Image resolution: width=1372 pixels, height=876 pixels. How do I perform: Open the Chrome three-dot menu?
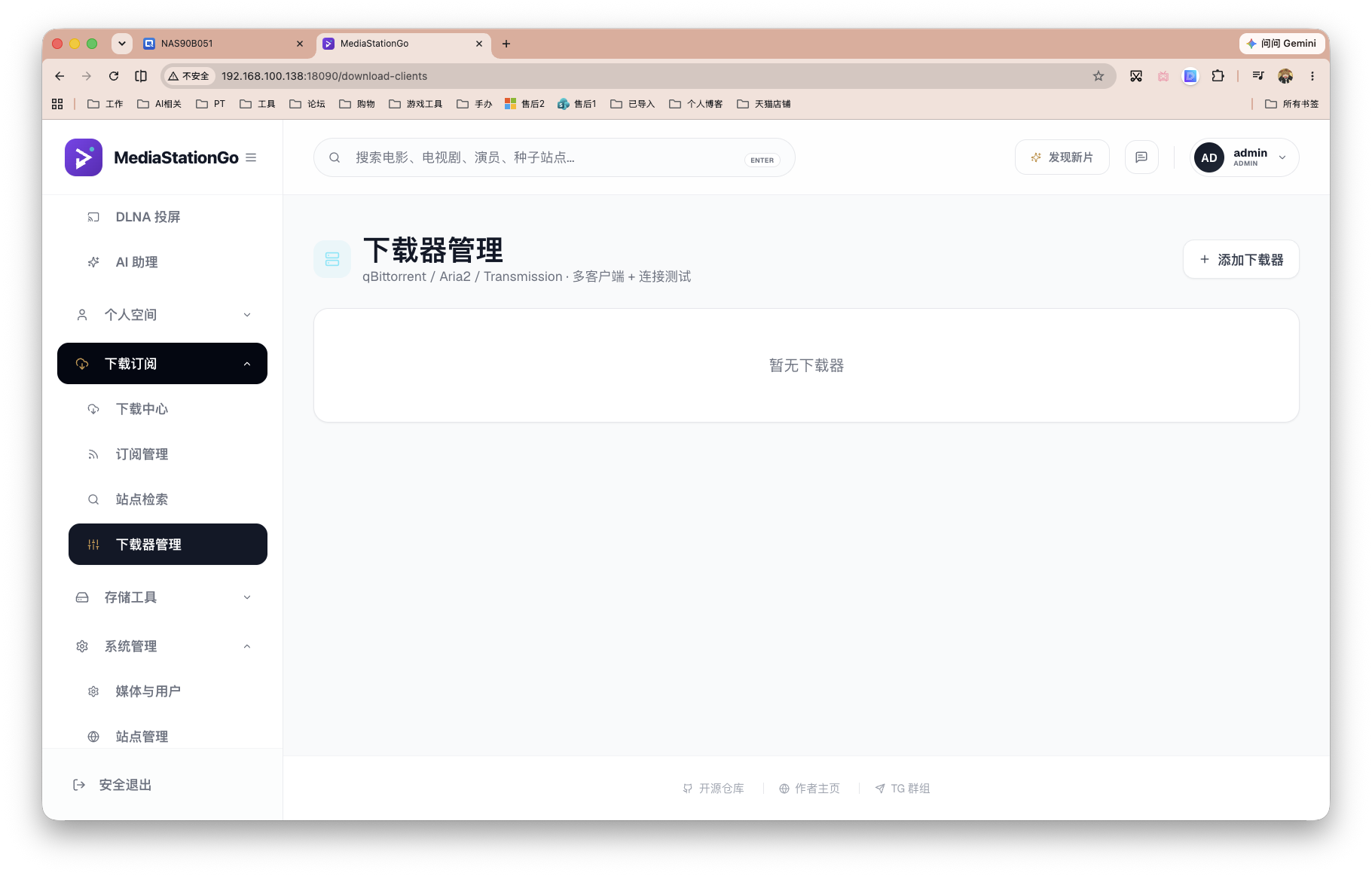click(x=1312, y=76)
